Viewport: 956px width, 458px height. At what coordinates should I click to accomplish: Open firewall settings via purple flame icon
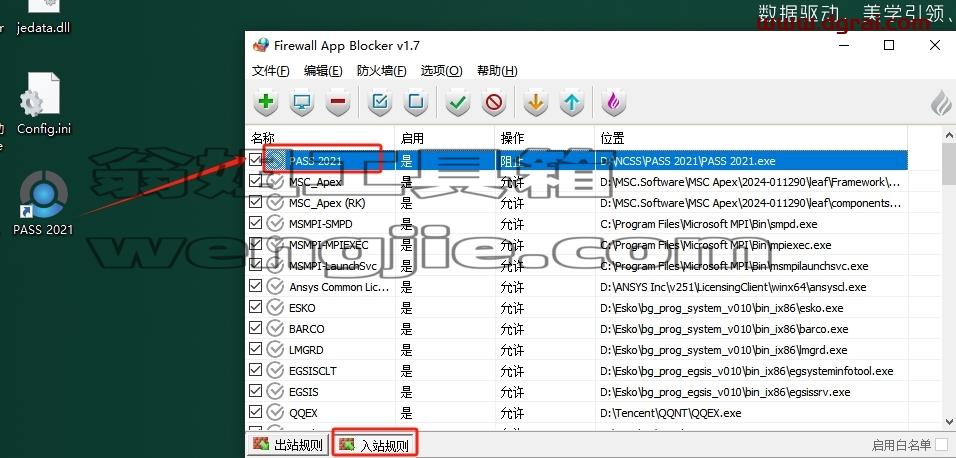[x=613, y=102]
